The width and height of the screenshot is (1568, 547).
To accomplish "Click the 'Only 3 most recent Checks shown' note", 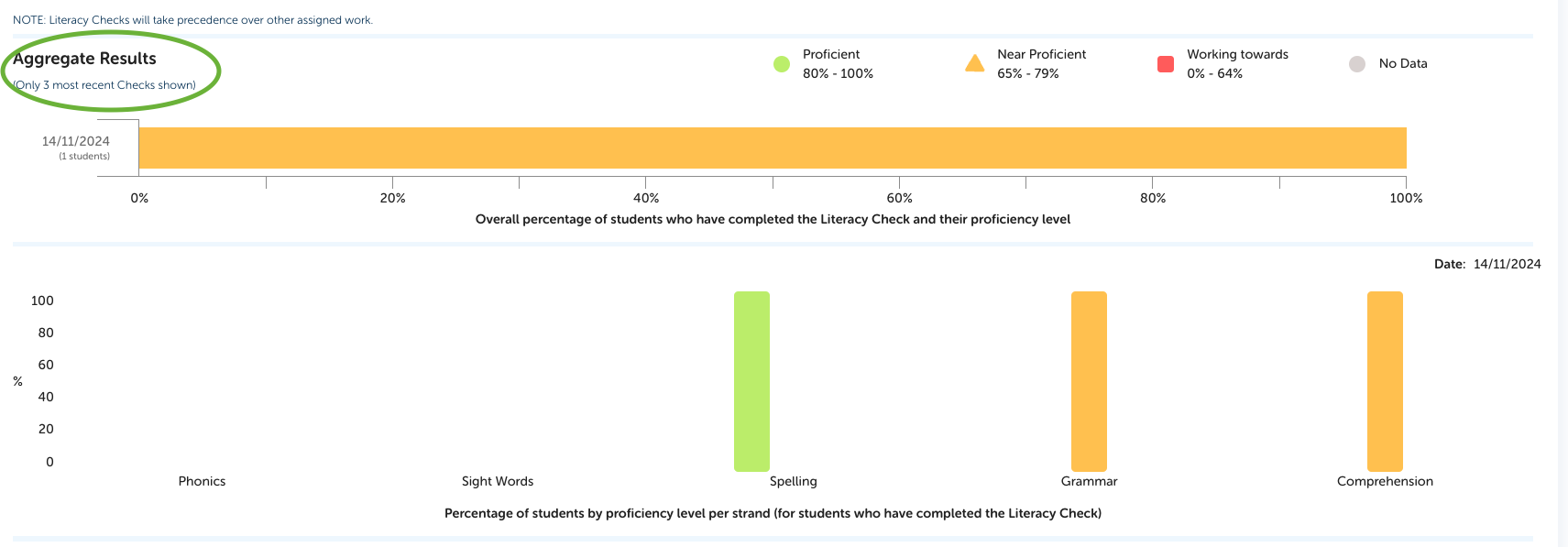I will 105,85.
